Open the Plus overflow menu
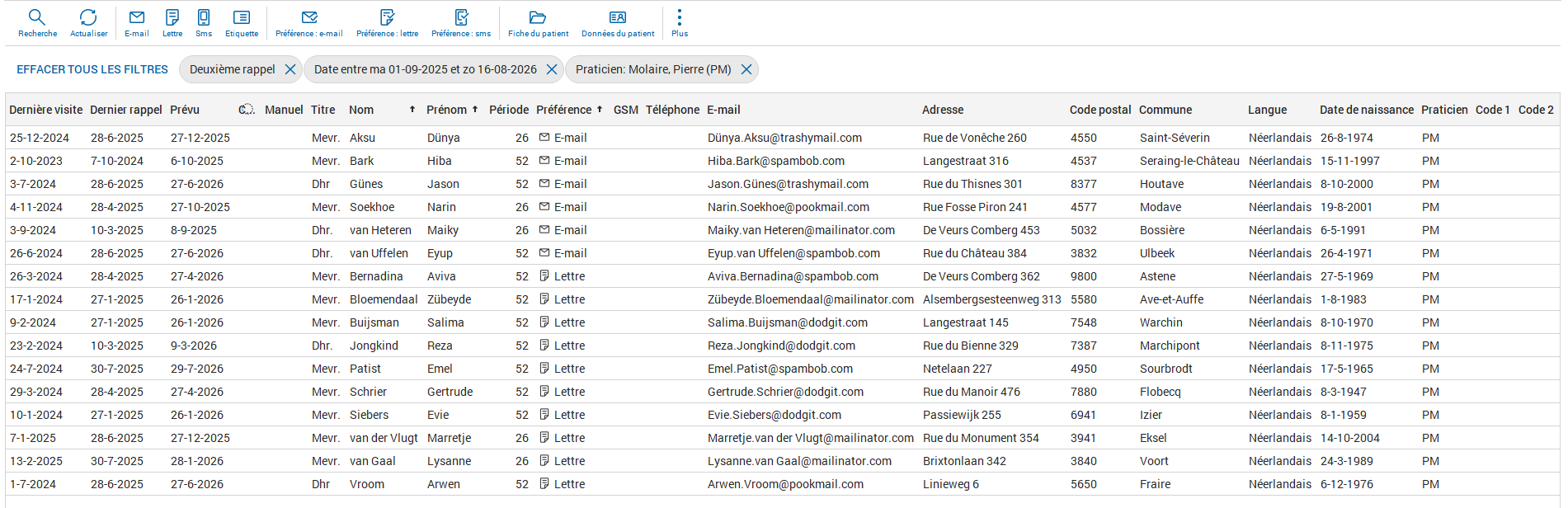Screen dimensions: 1568x508 pos(680,23)
